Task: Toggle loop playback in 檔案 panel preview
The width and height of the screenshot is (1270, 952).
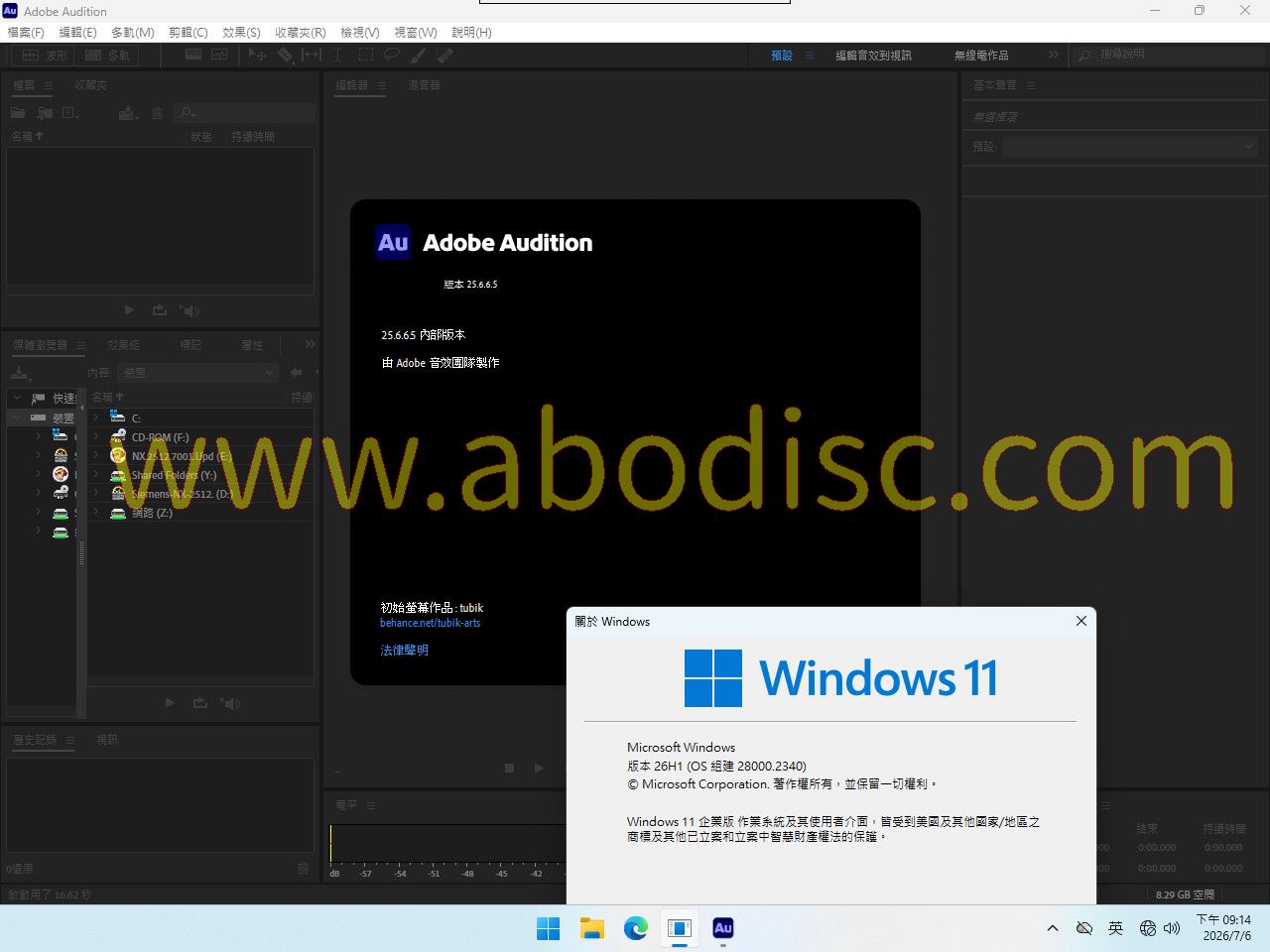Action: click(x=159, y=310)
